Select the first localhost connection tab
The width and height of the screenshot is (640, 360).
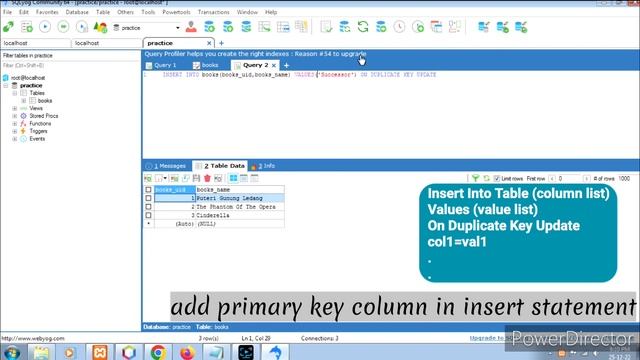pos(35,43)
